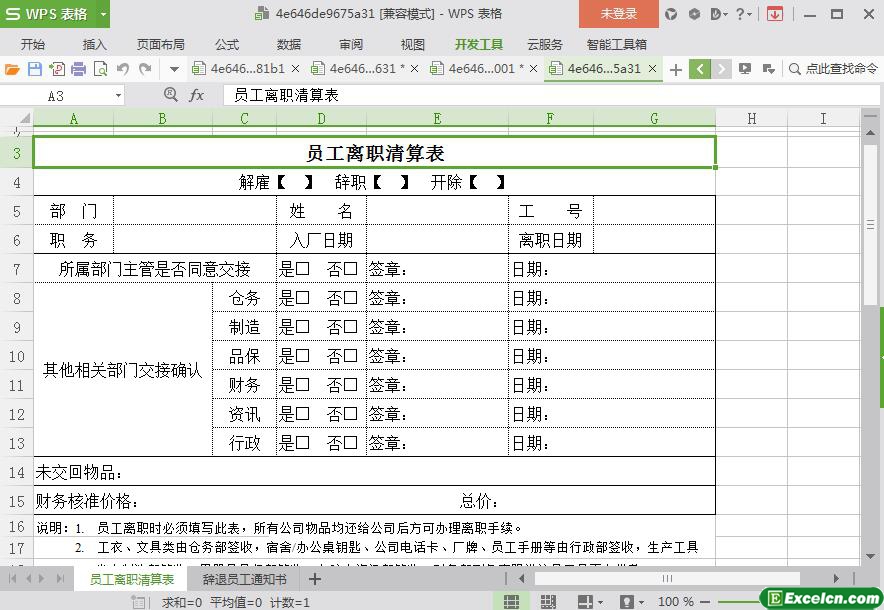
Task: Click the zoom slider in status bar
Action: (720, 601)
